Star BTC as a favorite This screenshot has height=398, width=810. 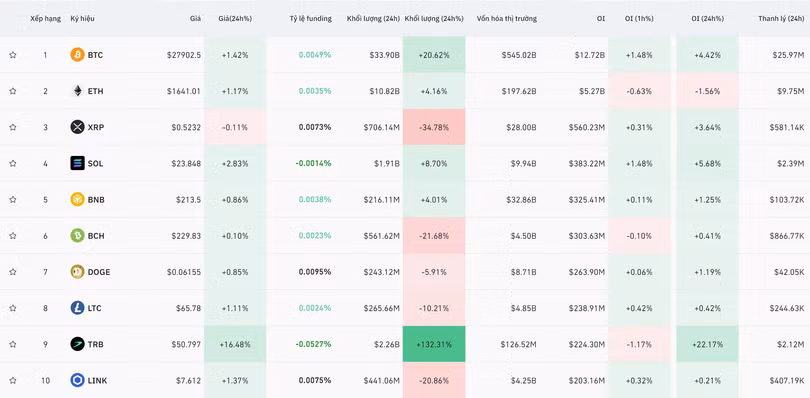13,55
